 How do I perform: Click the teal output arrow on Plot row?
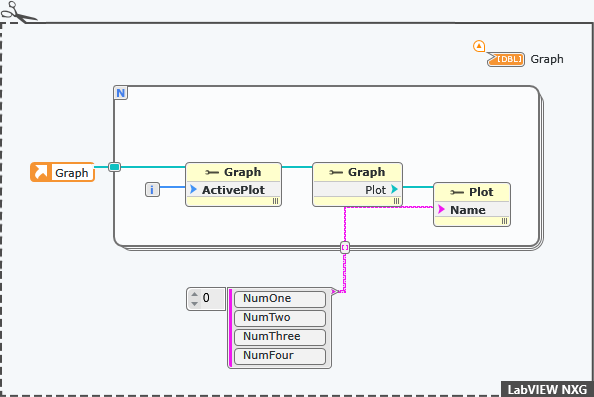coord(394,189)
